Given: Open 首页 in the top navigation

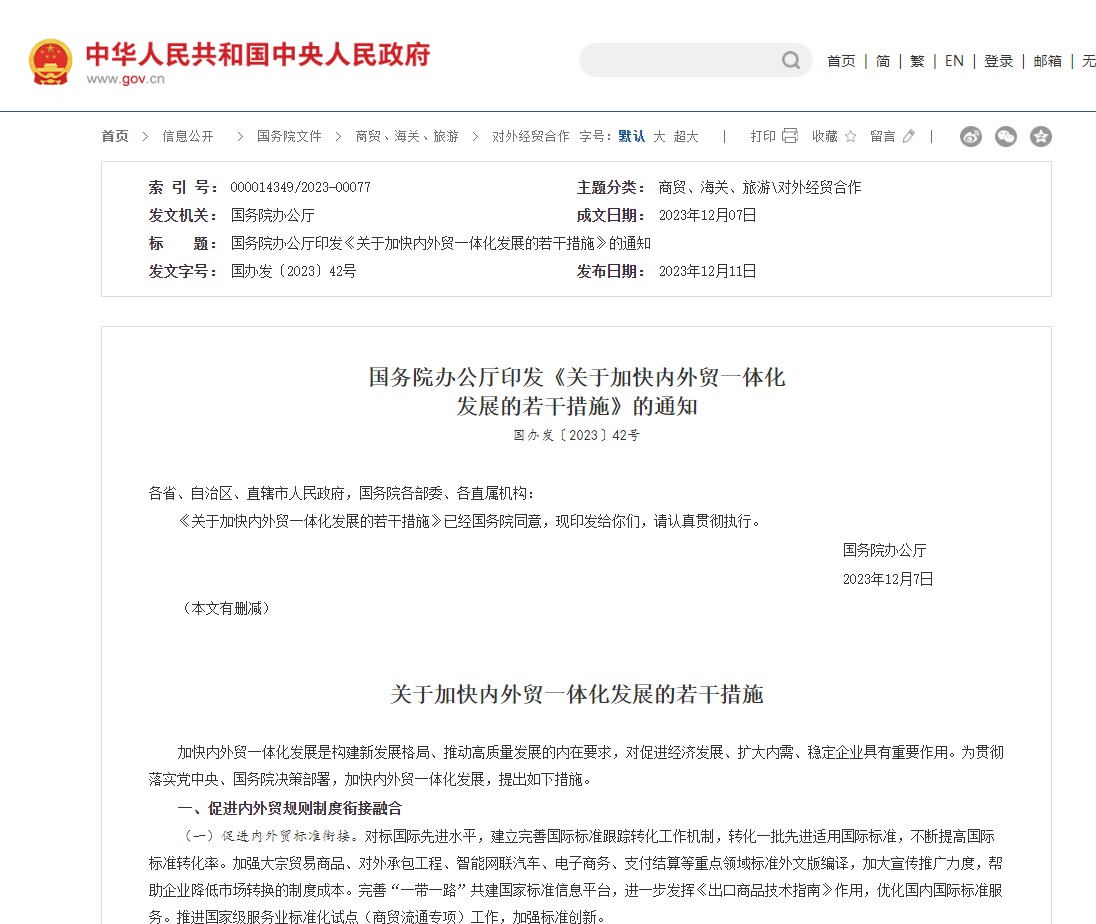Looking at the screenshot, I should pyautogui.click(x=841, y=61).
